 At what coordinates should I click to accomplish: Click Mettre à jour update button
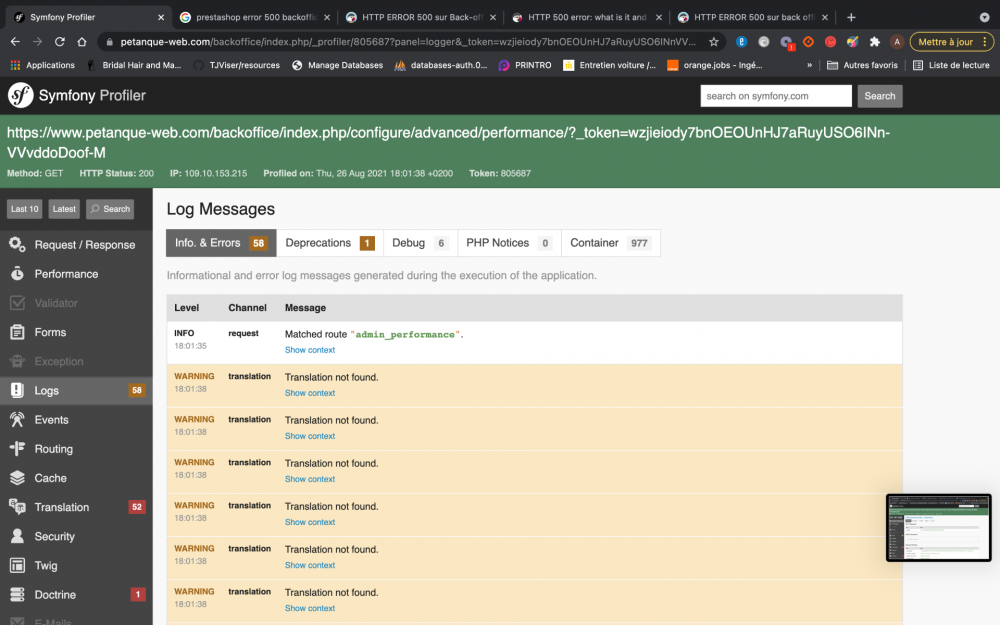click(946, 42)
